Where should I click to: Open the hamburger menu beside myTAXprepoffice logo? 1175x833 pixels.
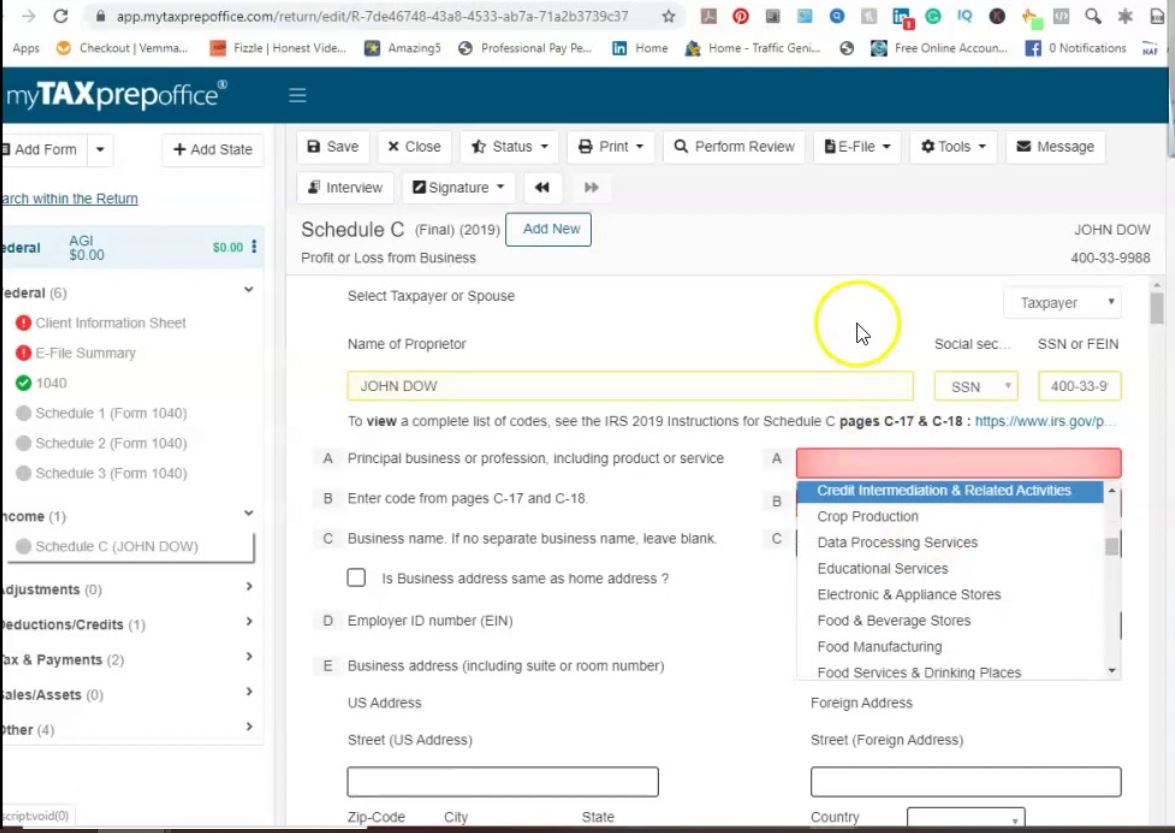click(x=297, y=95)
